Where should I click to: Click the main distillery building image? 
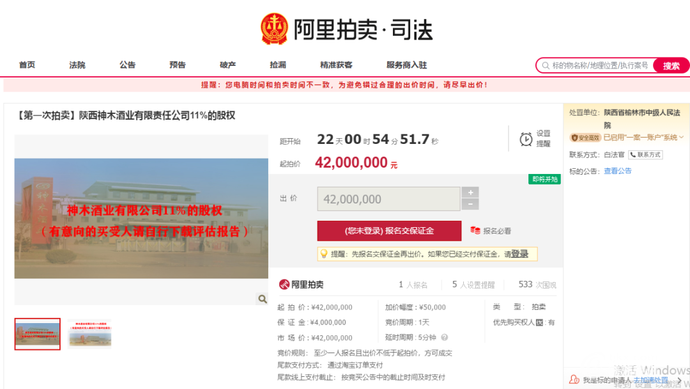(141, 218)
